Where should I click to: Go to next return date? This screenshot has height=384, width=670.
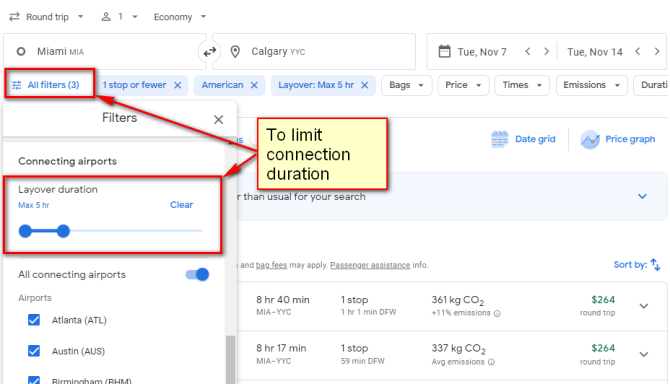[x=657, y=52]
